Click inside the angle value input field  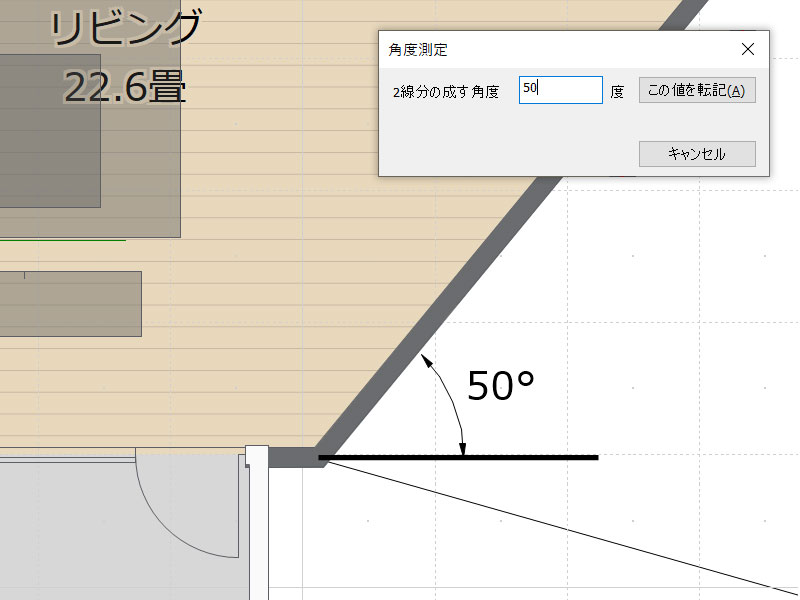click(562, 90)
